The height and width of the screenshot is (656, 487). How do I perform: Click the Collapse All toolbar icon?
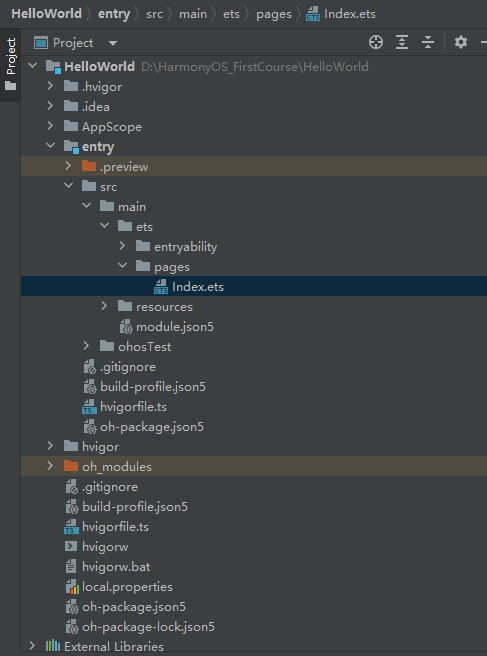coord(428,42)
